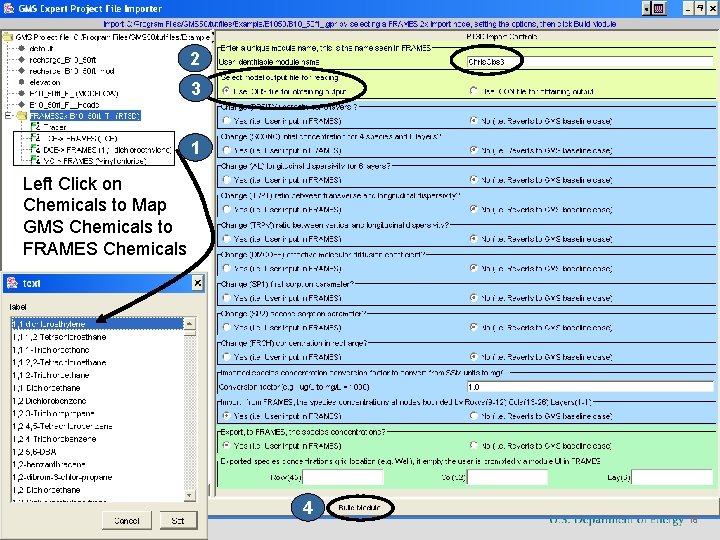Click the F2 icon beside VC->FRAMES
The height and width of the screenshot is (540, 720).
tap(35, 160)
